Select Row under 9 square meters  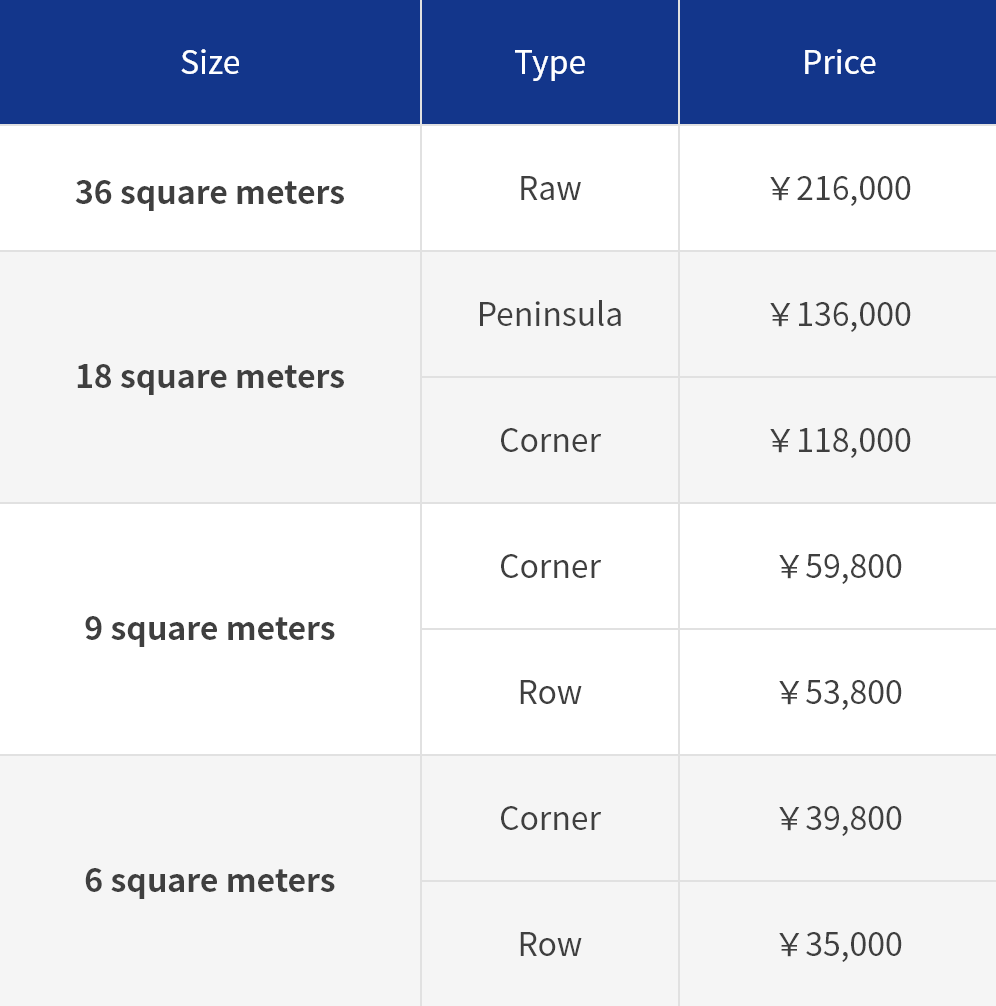point(550,692)
